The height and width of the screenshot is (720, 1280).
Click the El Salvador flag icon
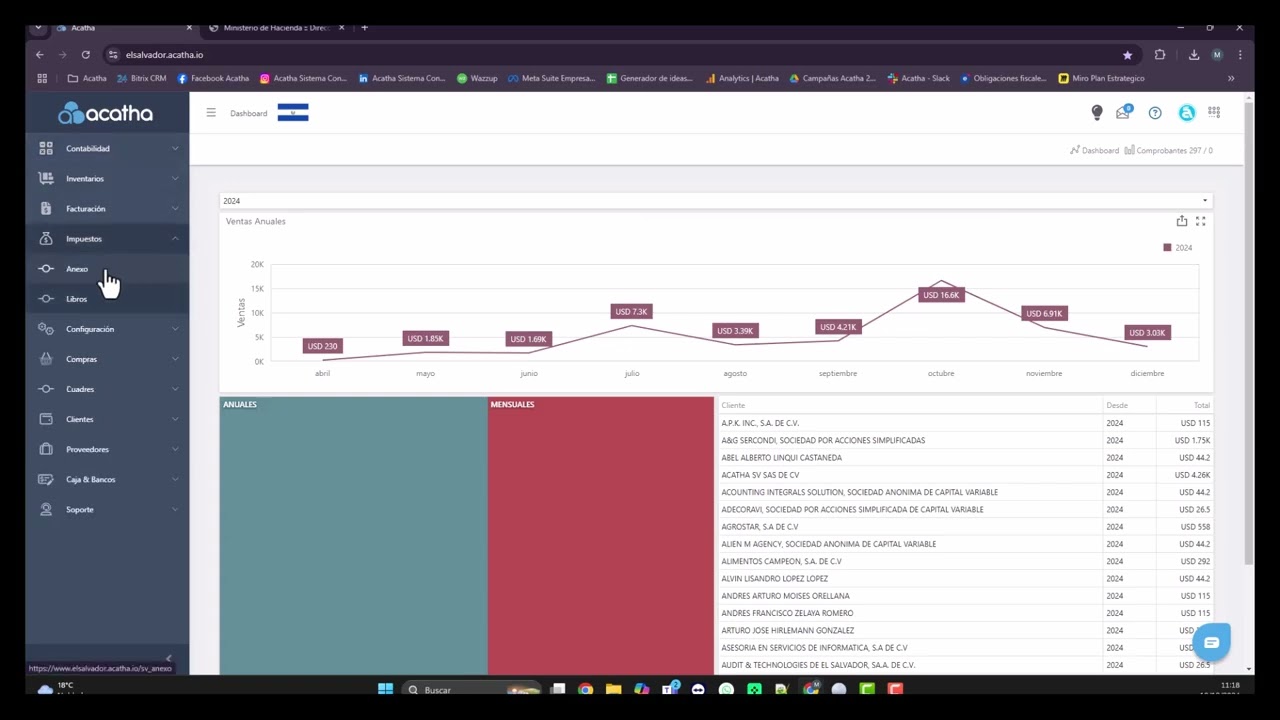[293, 113]
